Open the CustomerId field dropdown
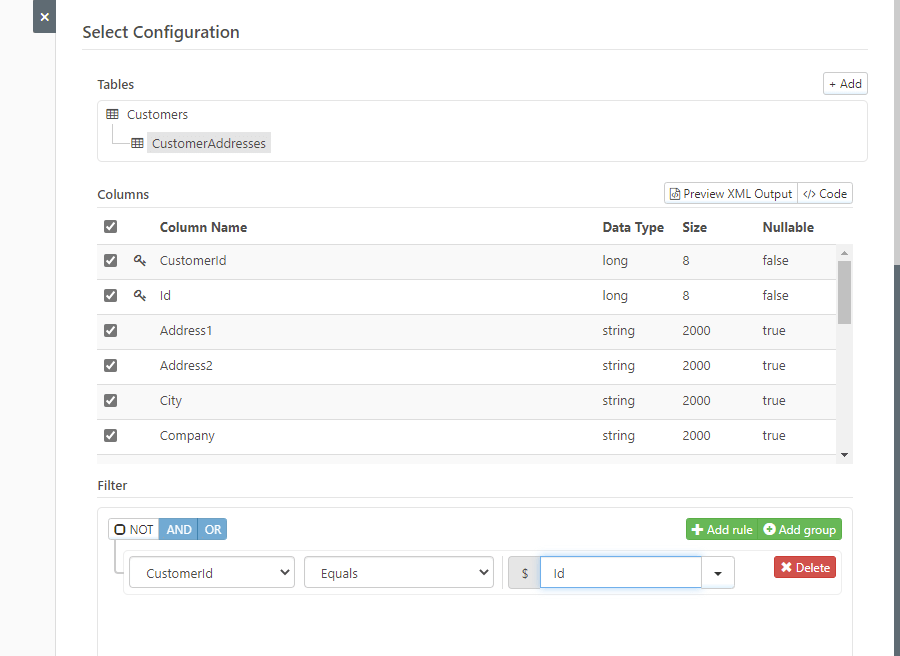The image size is (900, 656). point(212,573)
